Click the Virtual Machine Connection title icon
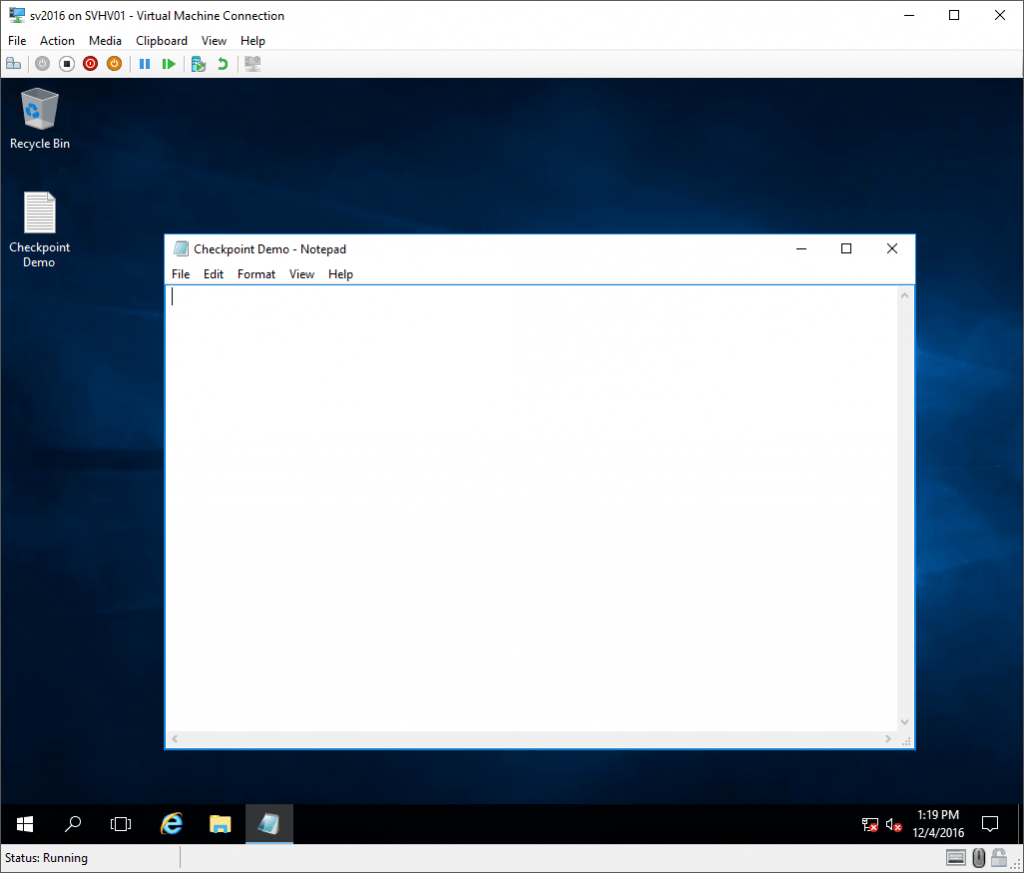 pyautogui.click(x=17, y=15)
